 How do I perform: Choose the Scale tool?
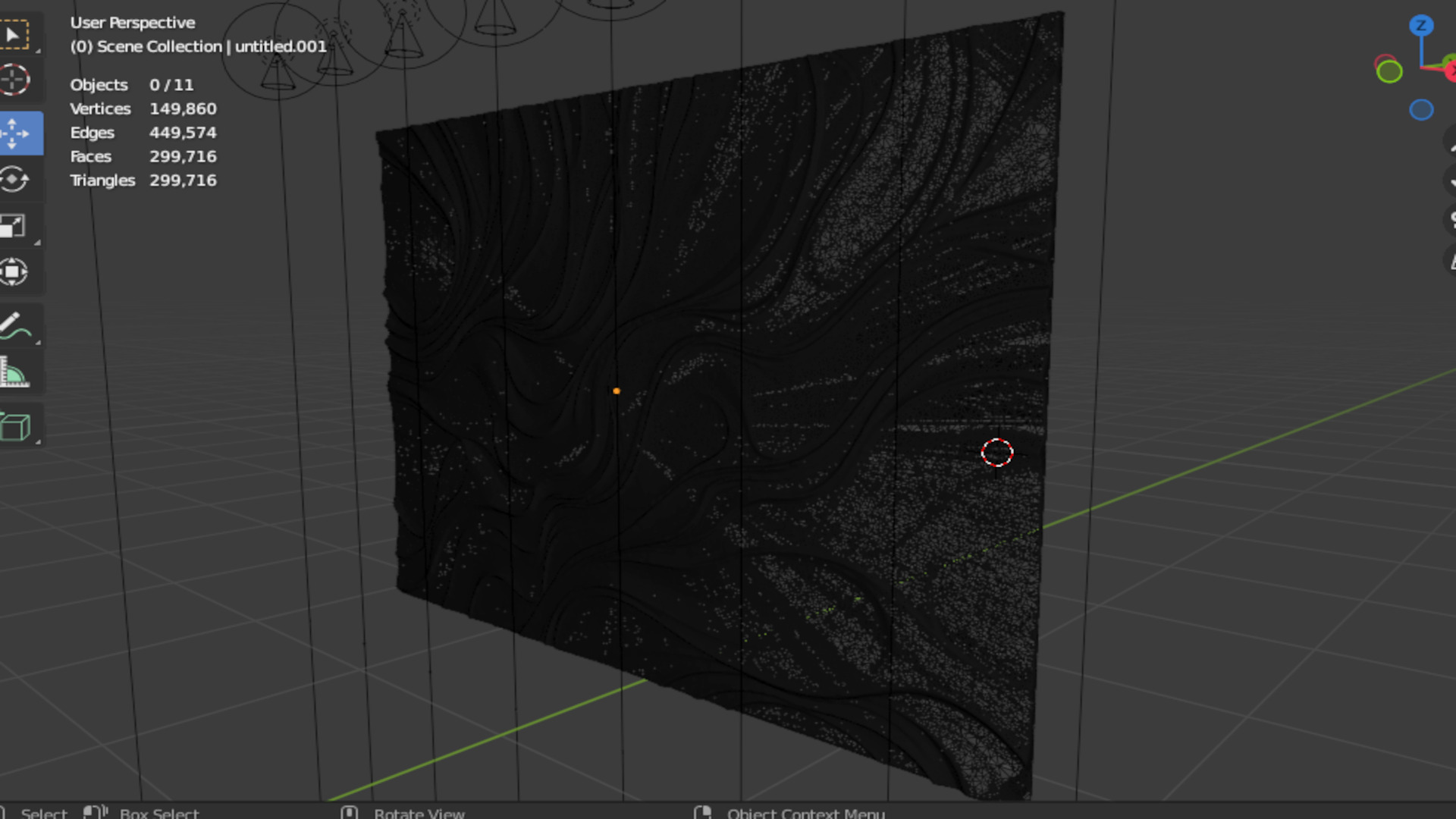15,226
